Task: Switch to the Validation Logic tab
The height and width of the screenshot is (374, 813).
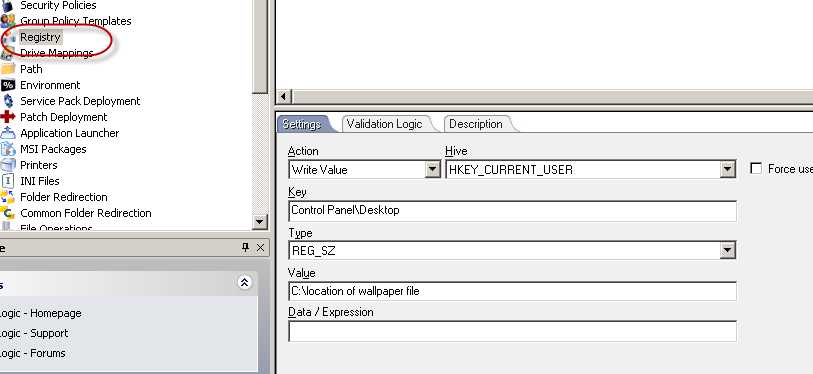Action: pyautogui.click(x=385, y=124)
